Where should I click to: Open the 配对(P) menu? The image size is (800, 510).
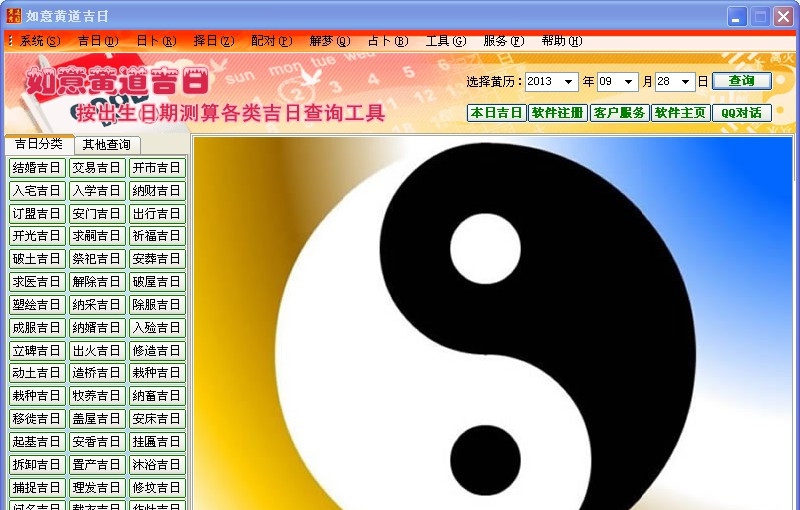[x=271, y=41]
